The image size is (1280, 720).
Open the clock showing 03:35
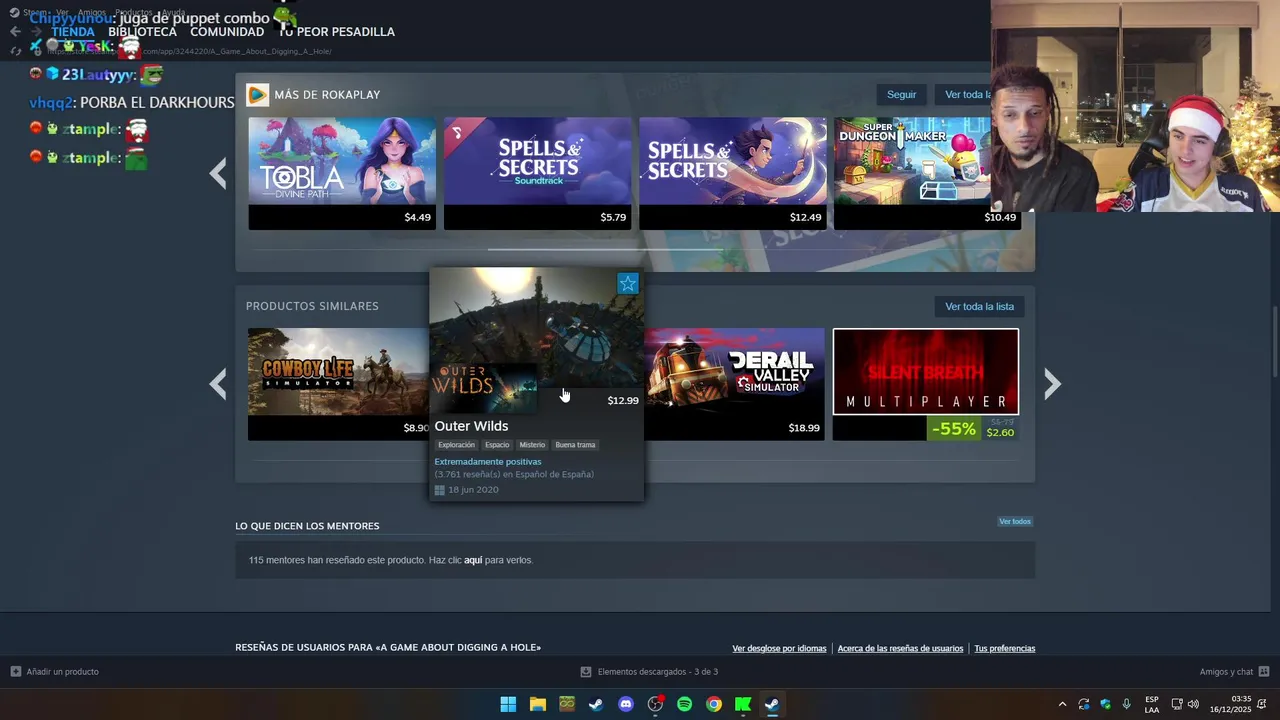coord(1231,704)
